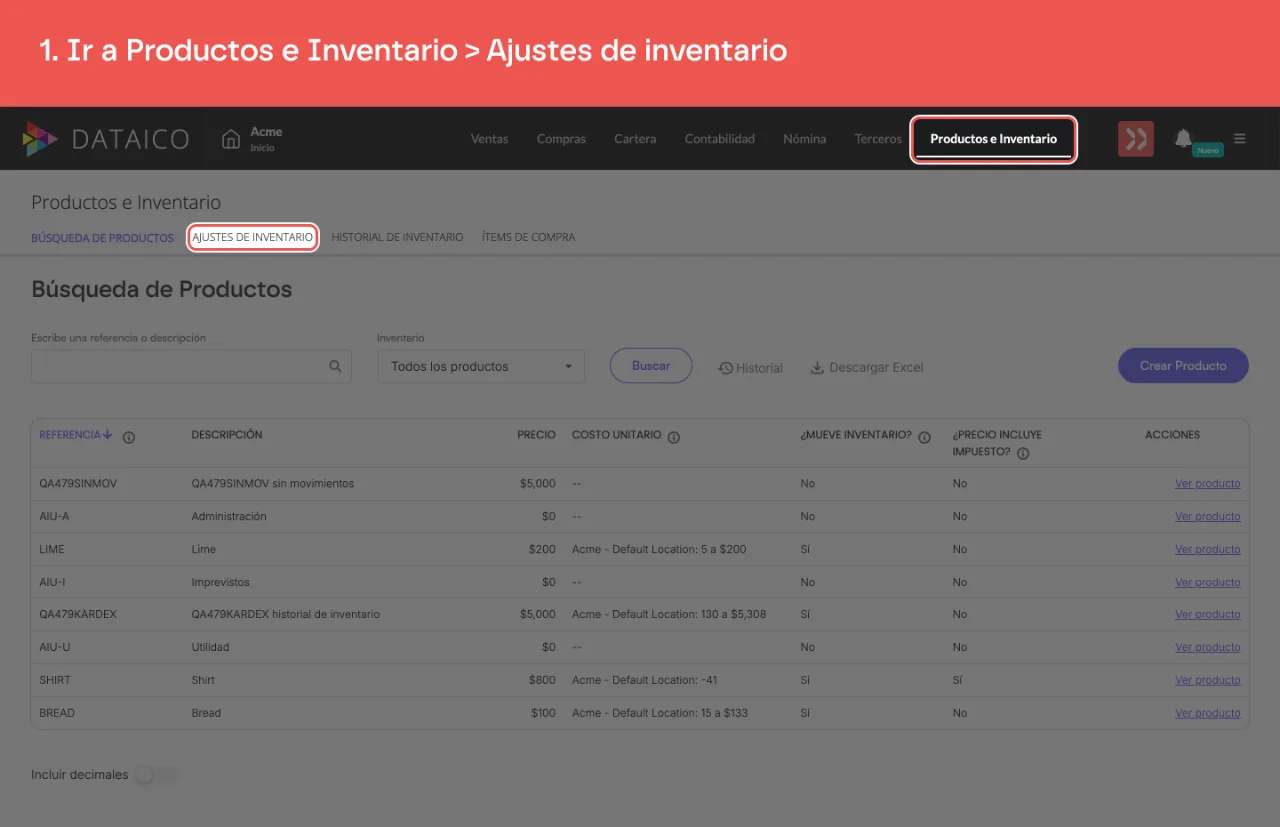Open Ver producto for AIU-A
The image size is (1280, 827).
[x=1207, y=517]
